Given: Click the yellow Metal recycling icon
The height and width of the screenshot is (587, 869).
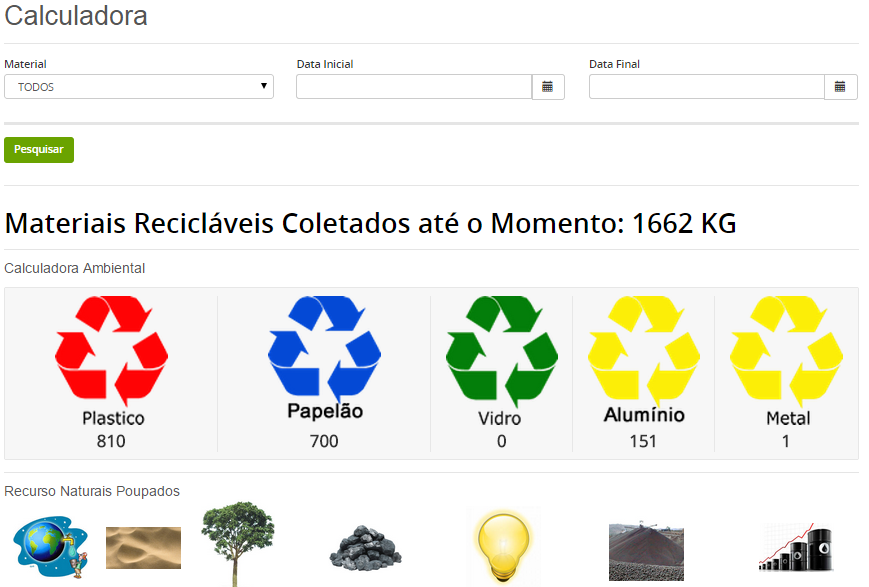Looking at the screenshot, I should click(786, 351).
